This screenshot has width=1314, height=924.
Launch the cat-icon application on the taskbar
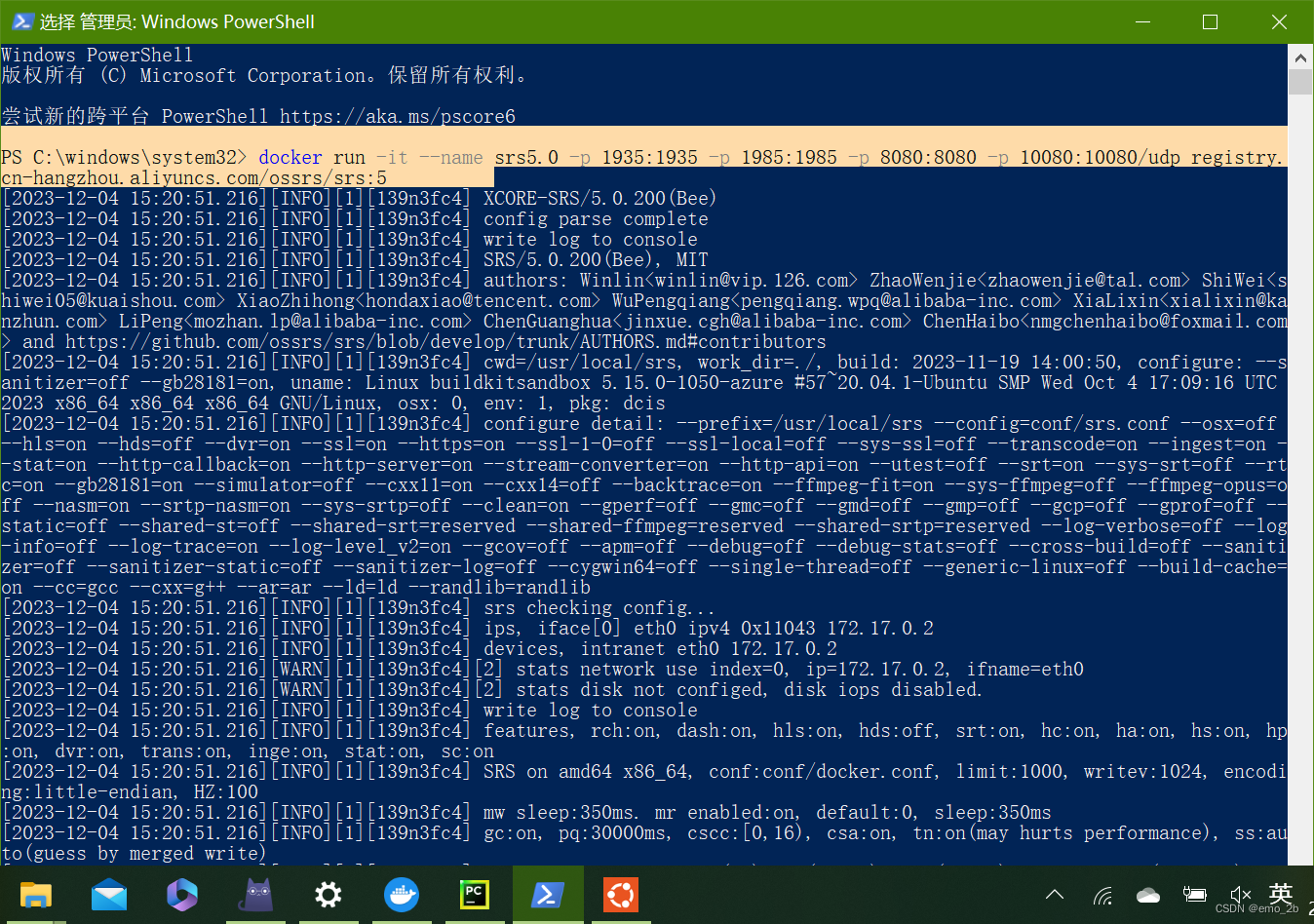[255, 895]
